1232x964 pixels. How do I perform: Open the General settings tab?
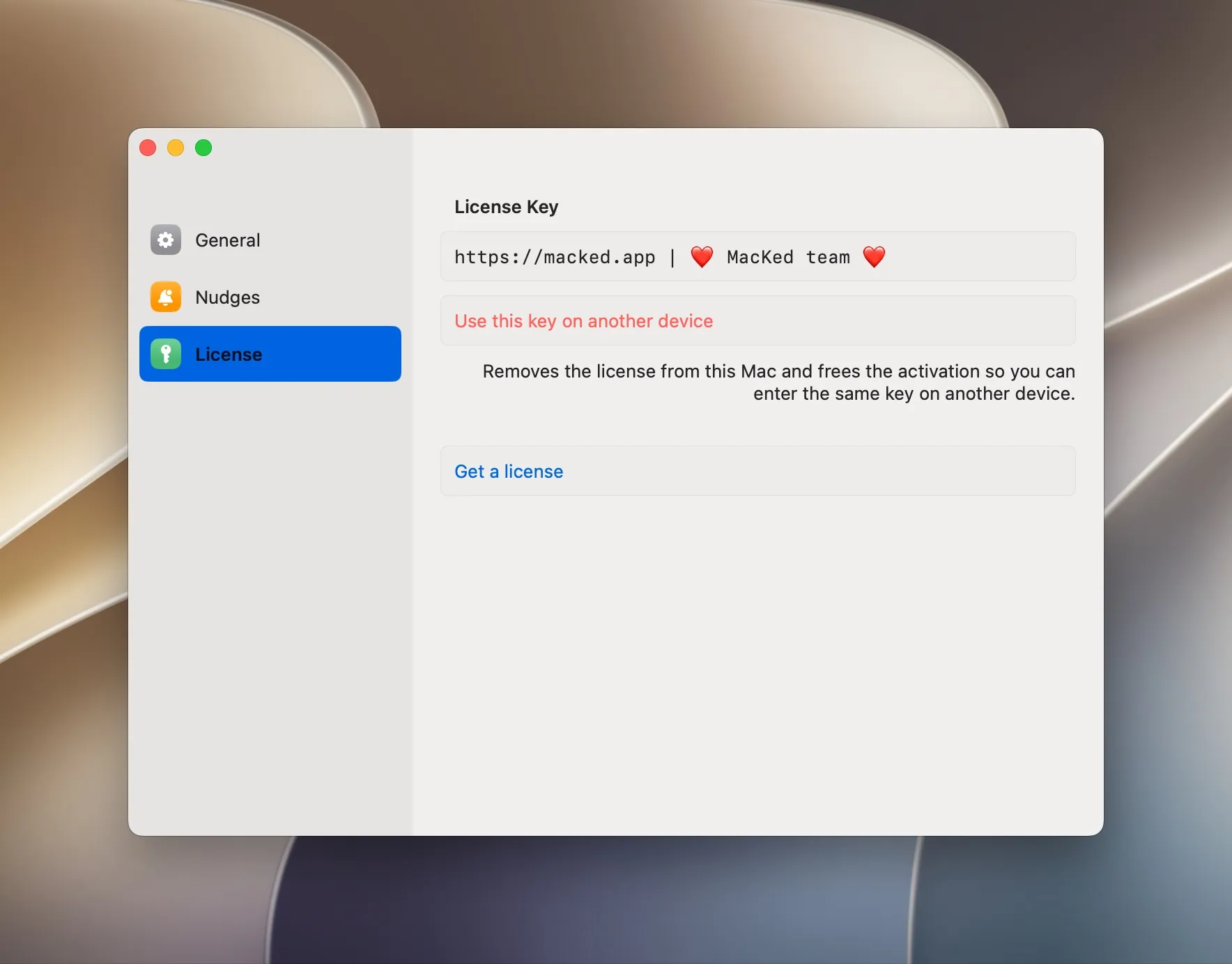coord(270,240)
